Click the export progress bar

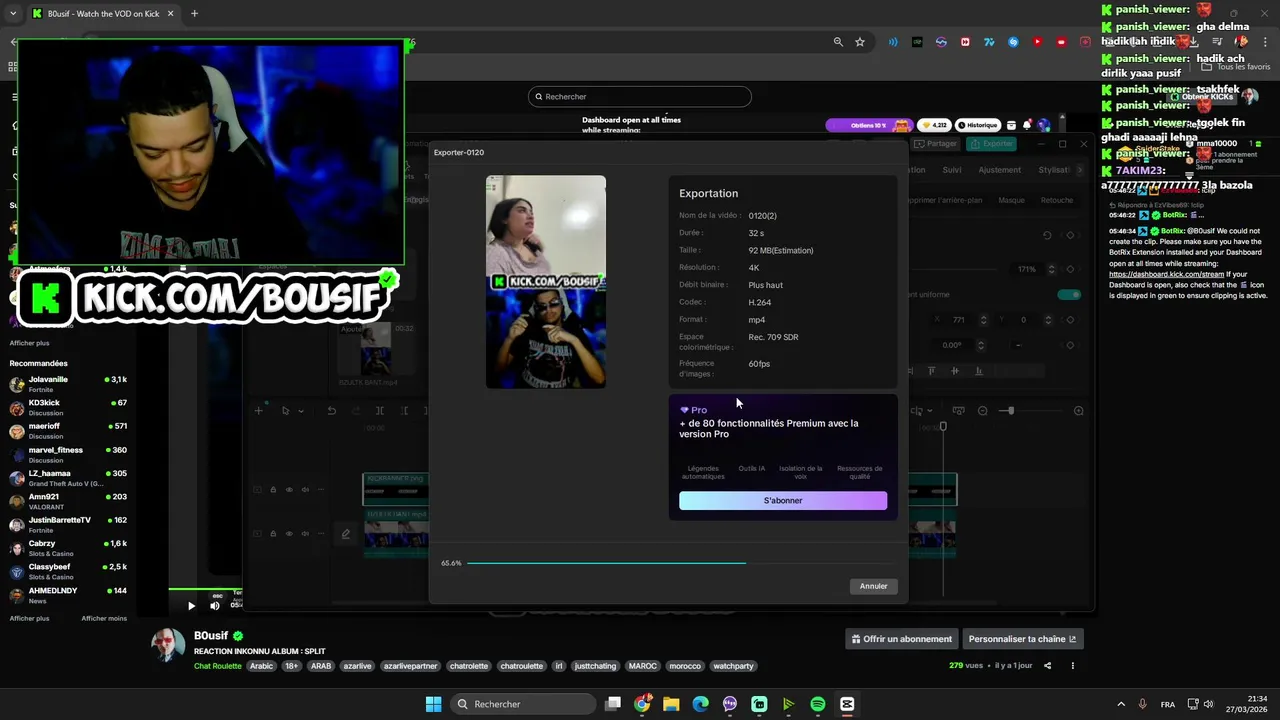(x=682, y=563)
